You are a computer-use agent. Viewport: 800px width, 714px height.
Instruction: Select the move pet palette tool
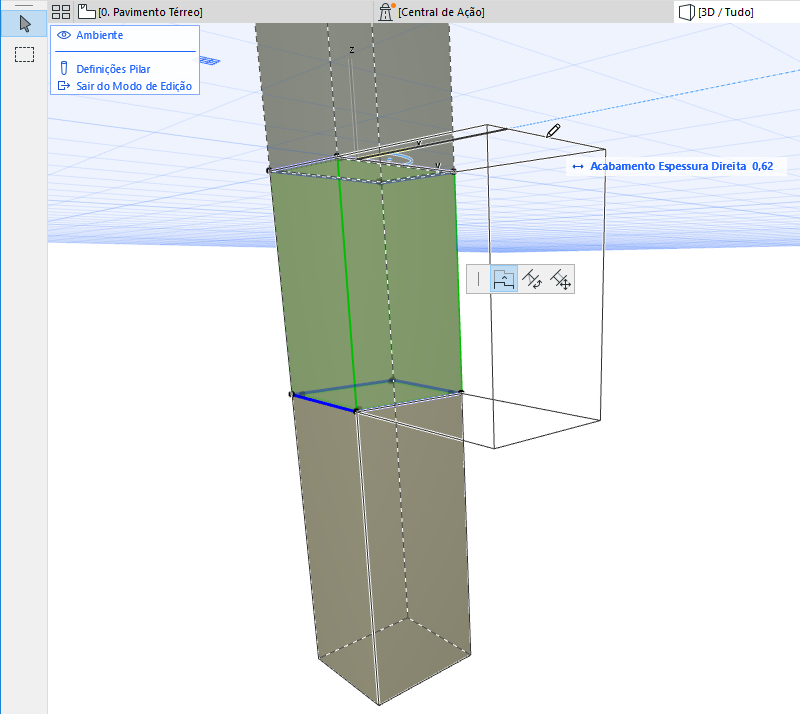(x=560, y=279)
